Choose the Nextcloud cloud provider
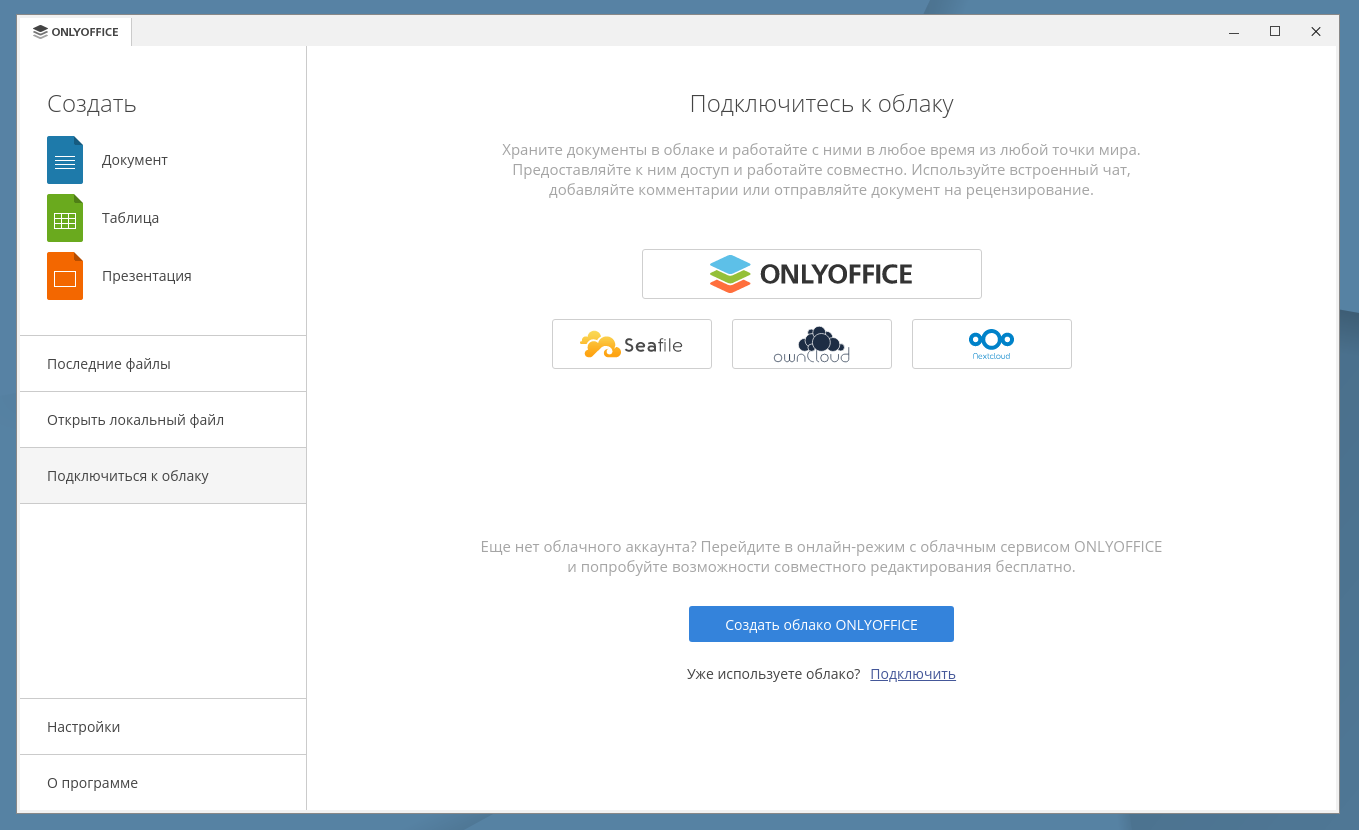The height and width of the screenshot is (830, 1359). click(991, 344)
